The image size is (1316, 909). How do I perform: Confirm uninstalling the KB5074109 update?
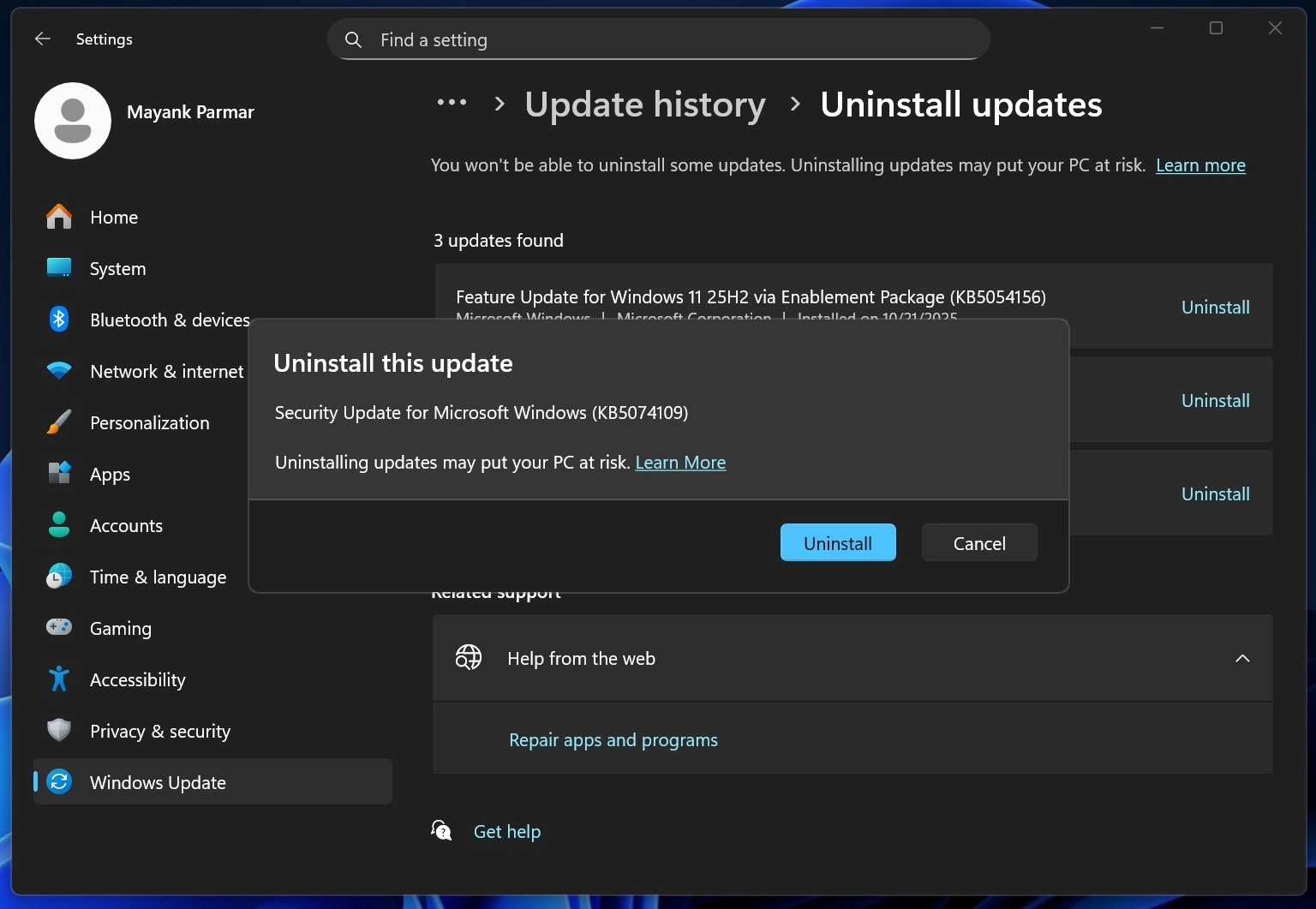(x=837, y=542)
